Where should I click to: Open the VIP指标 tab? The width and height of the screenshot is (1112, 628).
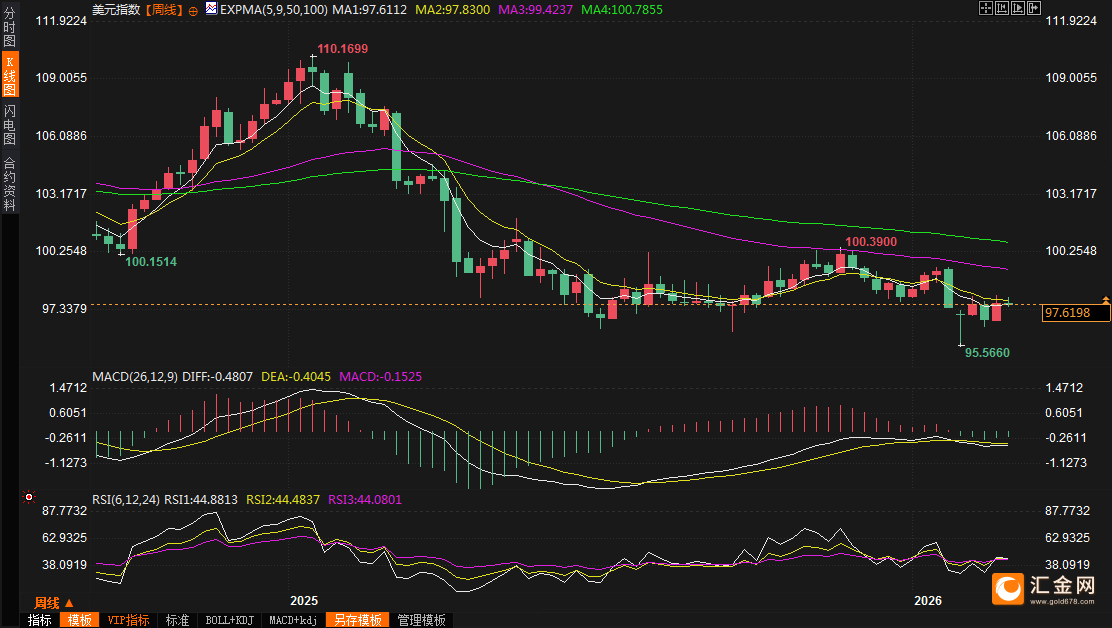click(128, 620)
